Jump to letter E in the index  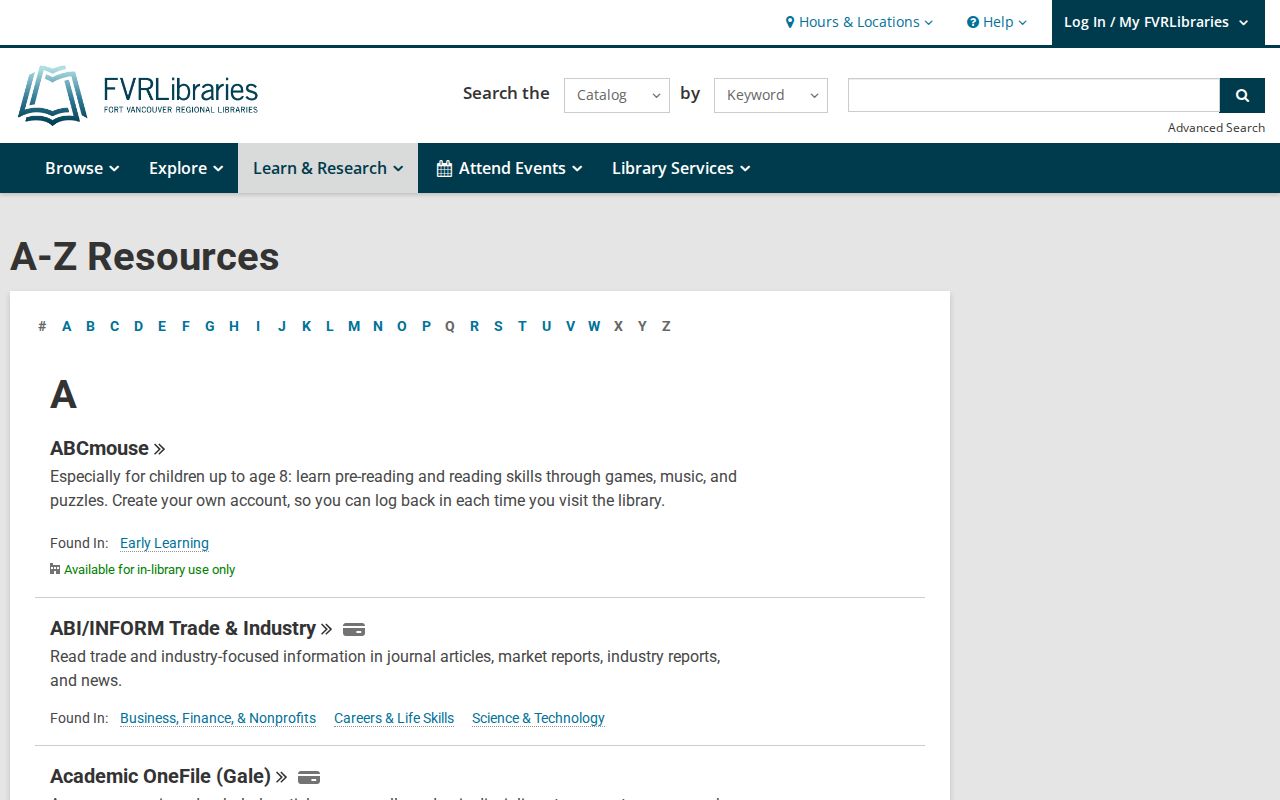[162, 326]
